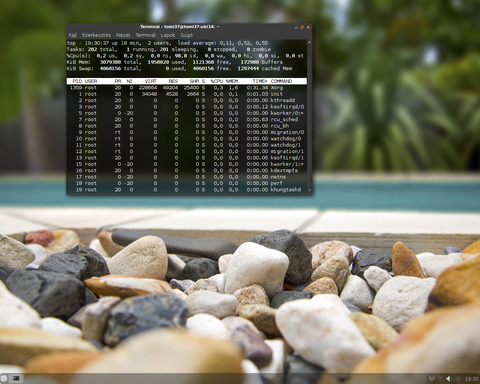Select the ksoftirqd/1 process row
Viewport: 480px width, 384px height.
(187, 158)
